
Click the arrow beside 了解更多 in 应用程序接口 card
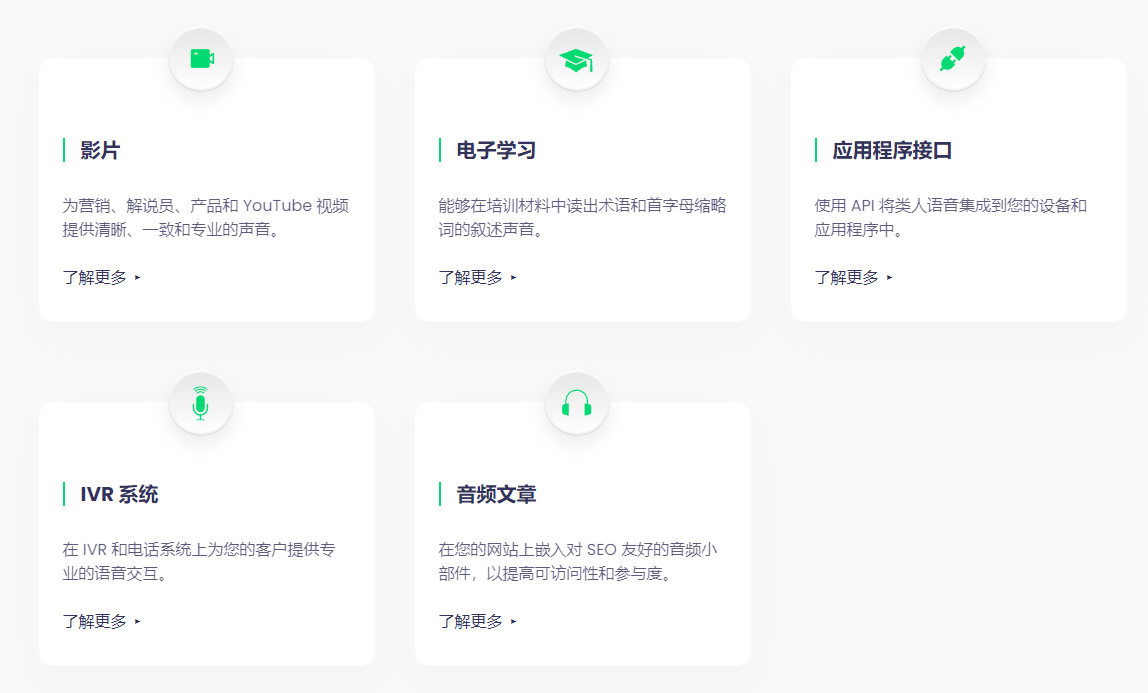(x=890, y=278)
